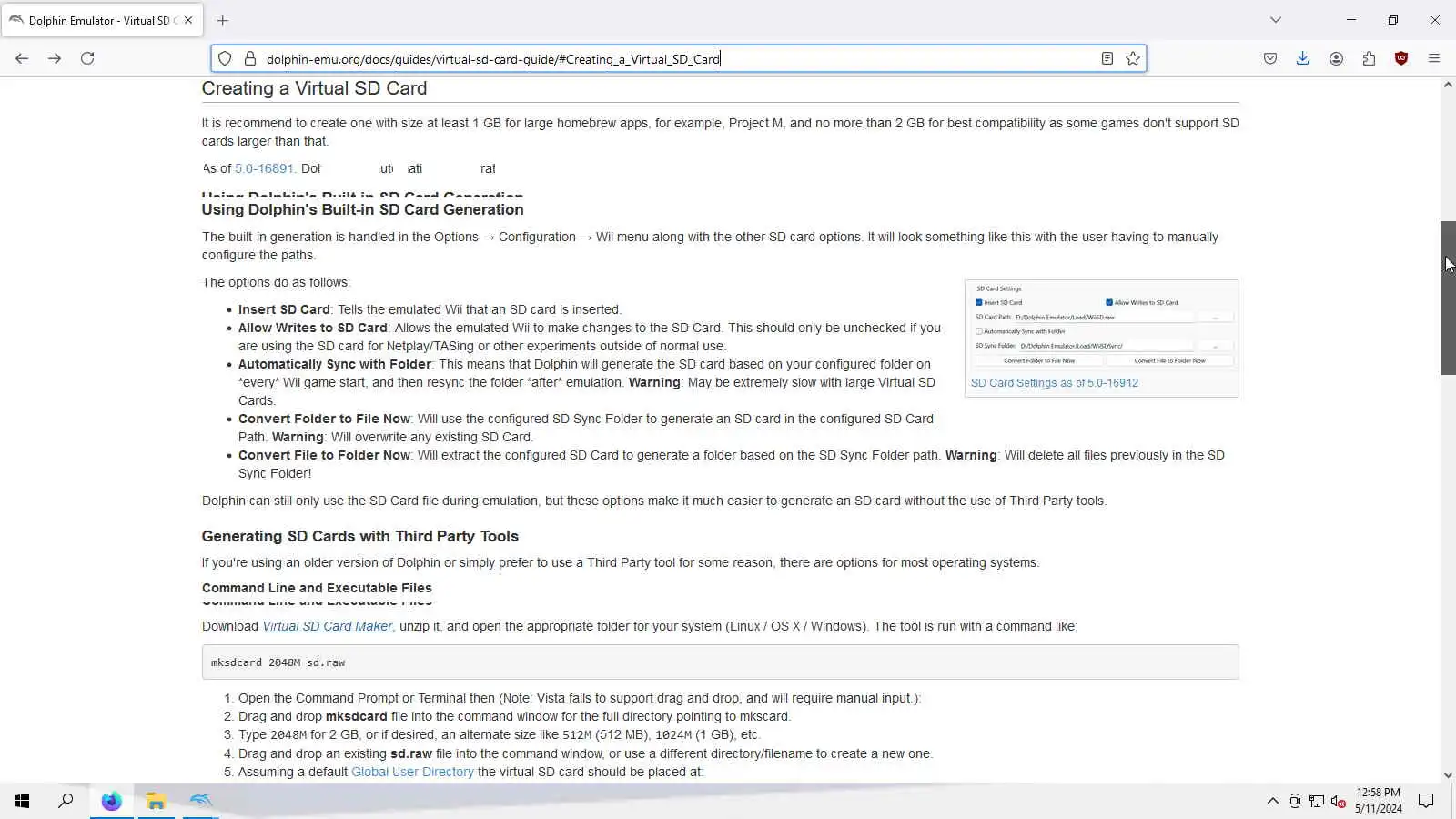Bookmark this page with the star icon

point(1133,59)
